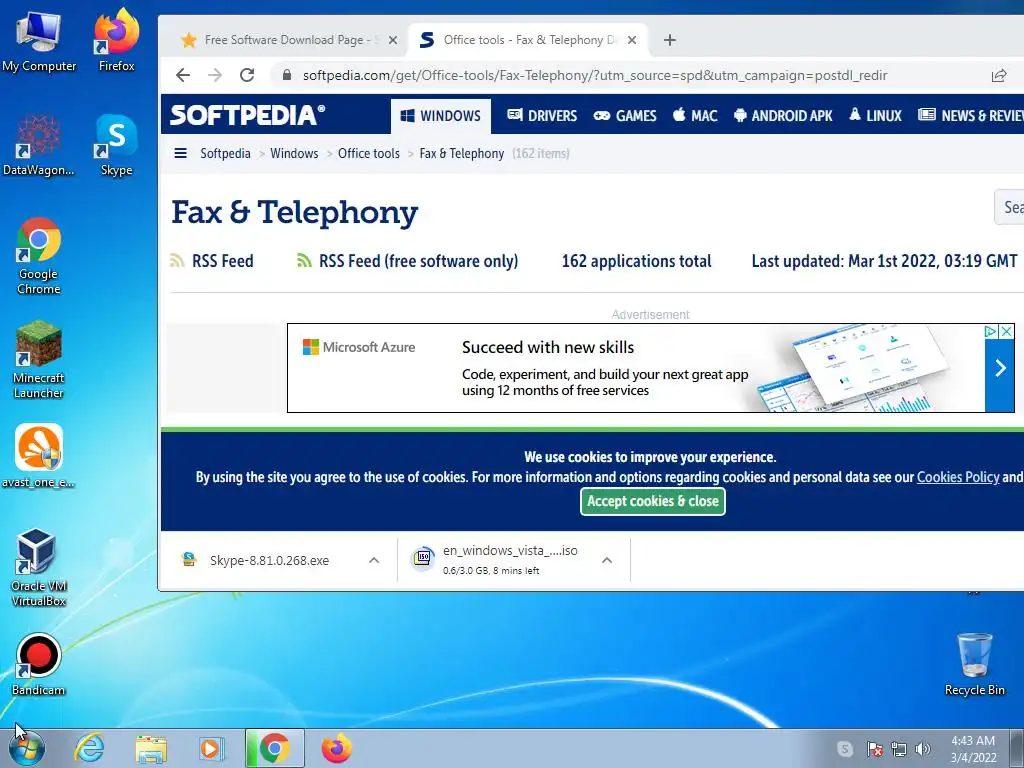Click Office tools breadcrumb link

pos(369,153)
